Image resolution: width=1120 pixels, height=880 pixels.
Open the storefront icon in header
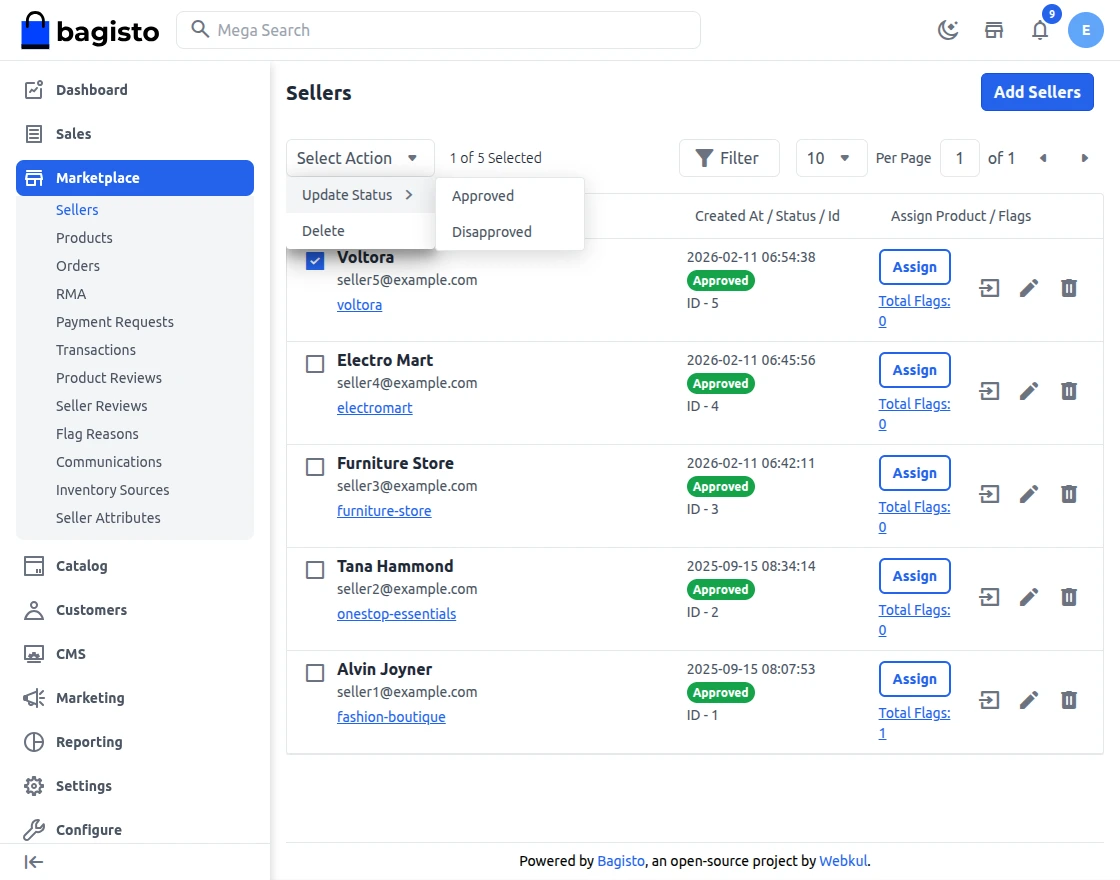pyautogui.click(x=994, y=30)
